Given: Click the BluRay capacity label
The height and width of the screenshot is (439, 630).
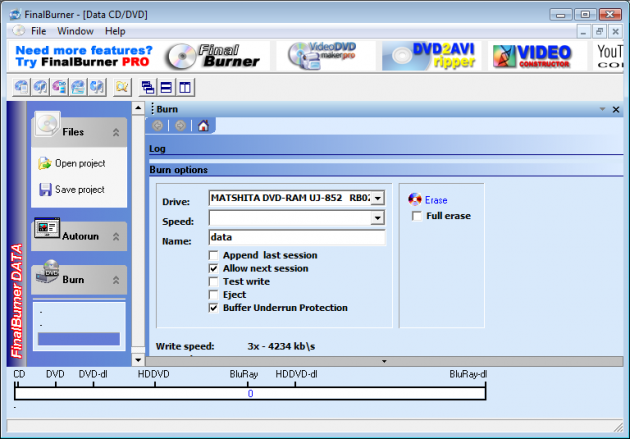Looking at the screenshot, I should tap(244, 374).
